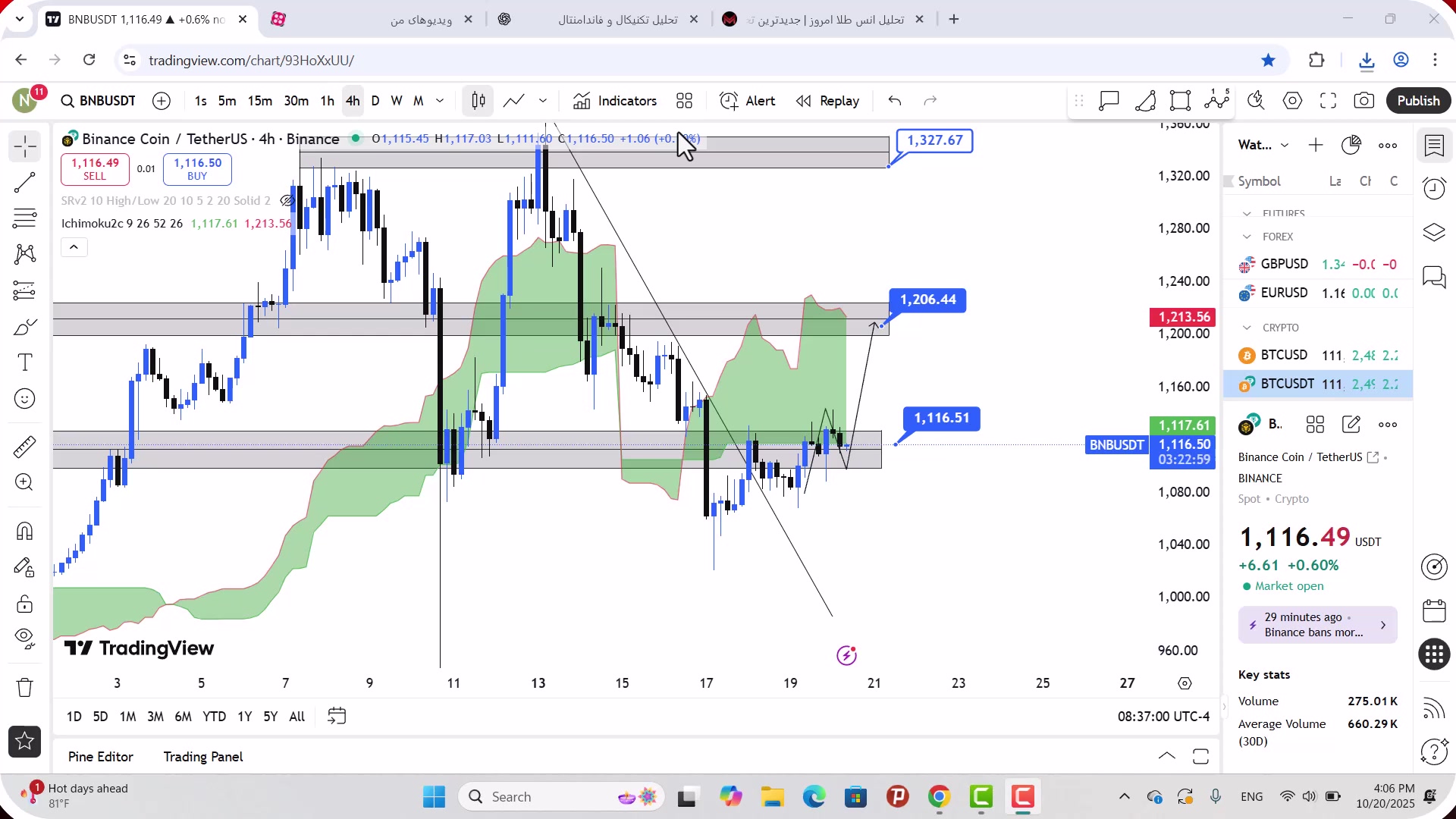Viewport: 1456px width, 819px height.
Task: Click the 1,116.50 BUY button
Action: (x=197, y=169)
